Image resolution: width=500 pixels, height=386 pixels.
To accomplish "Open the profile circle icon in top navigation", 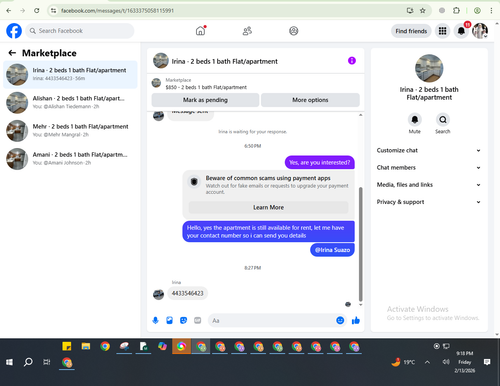I will click(293, 31).
